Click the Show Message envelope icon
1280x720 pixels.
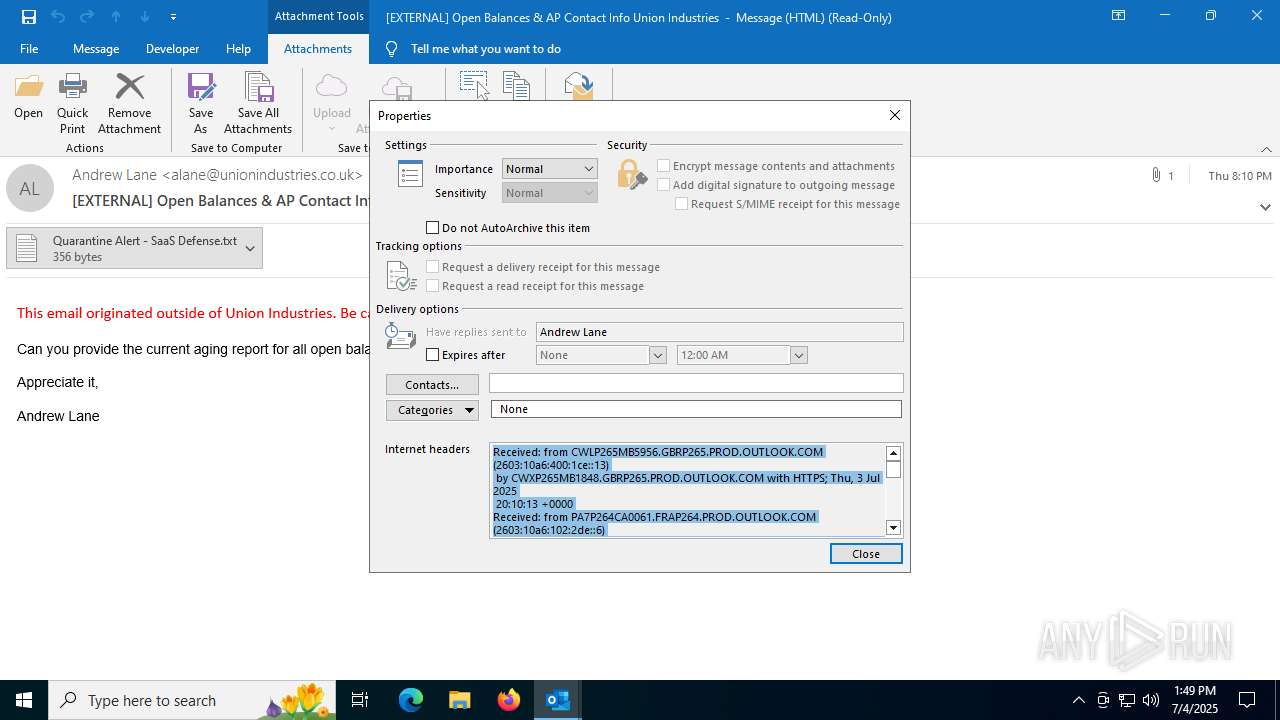[579, 86]
